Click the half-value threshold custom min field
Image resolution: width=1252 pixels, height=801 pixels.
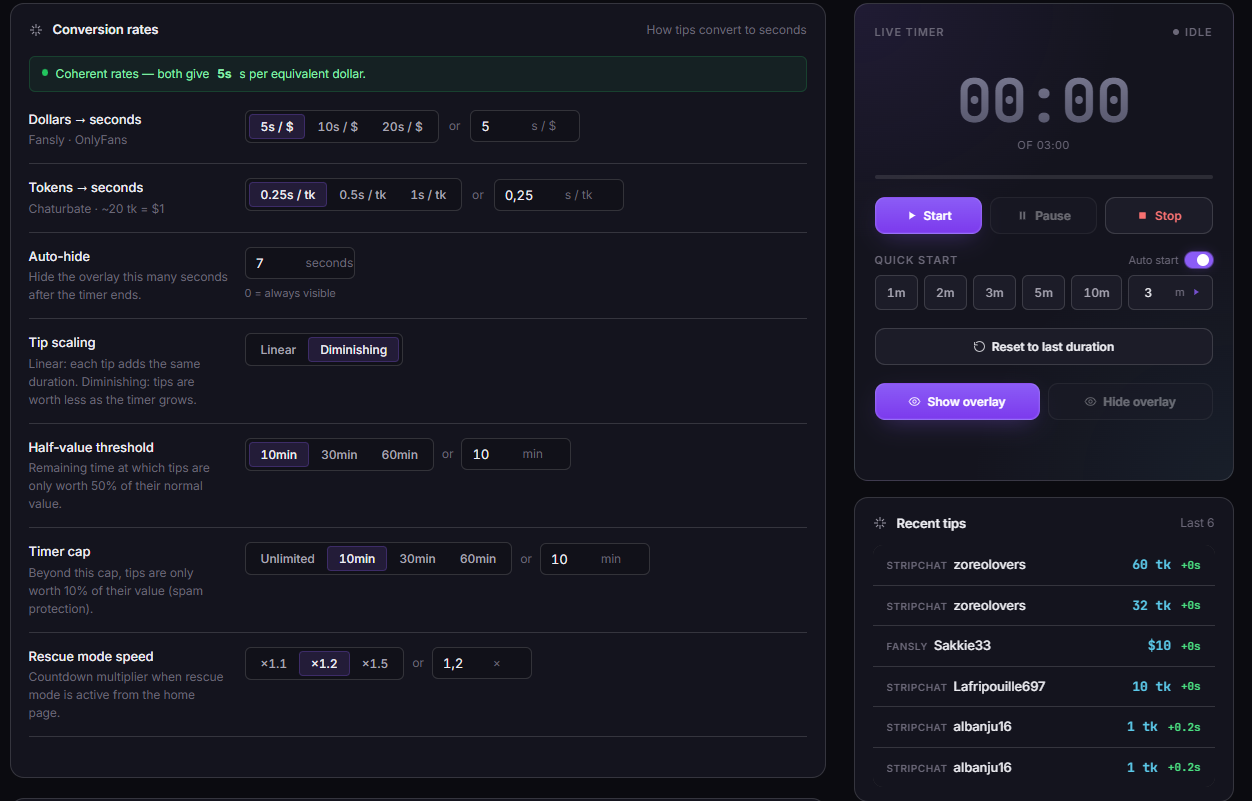tap(516, 454)
